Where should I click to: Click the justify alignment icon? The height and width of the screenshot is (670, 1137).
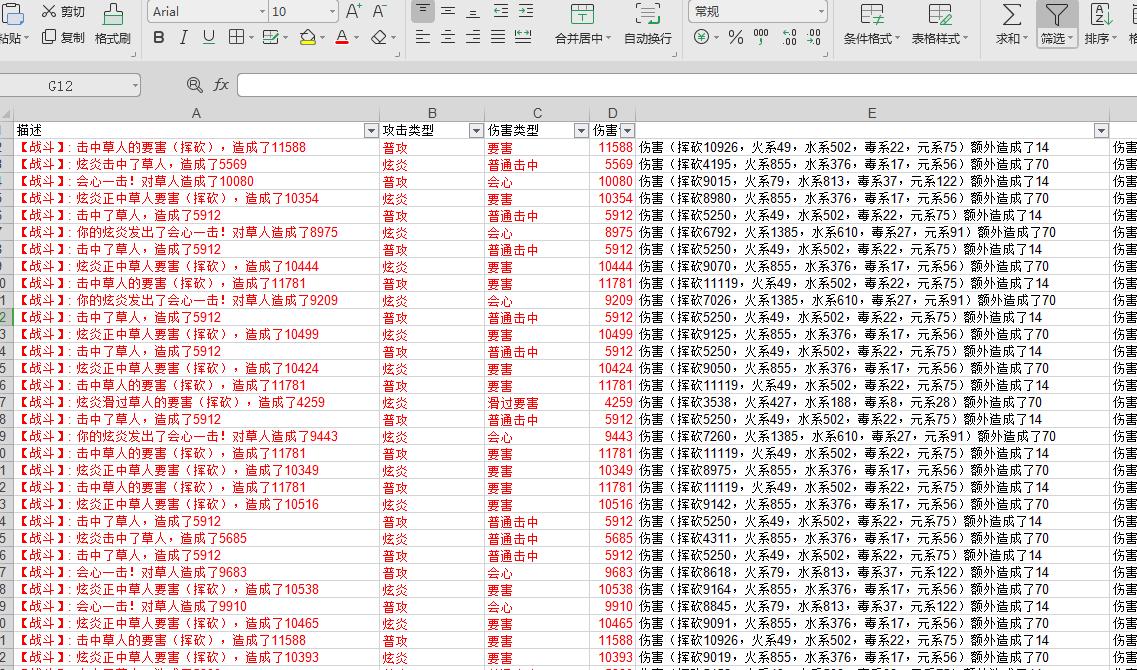pyautogui.click(x=497, y=37)
